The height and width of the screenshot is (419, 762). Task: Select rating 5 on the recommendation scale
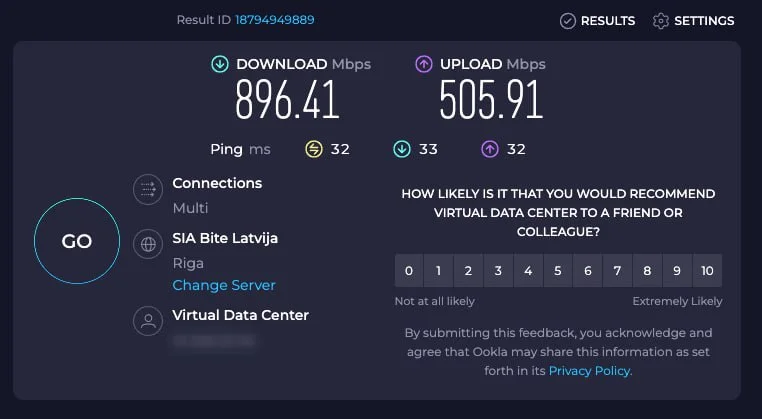558,270
